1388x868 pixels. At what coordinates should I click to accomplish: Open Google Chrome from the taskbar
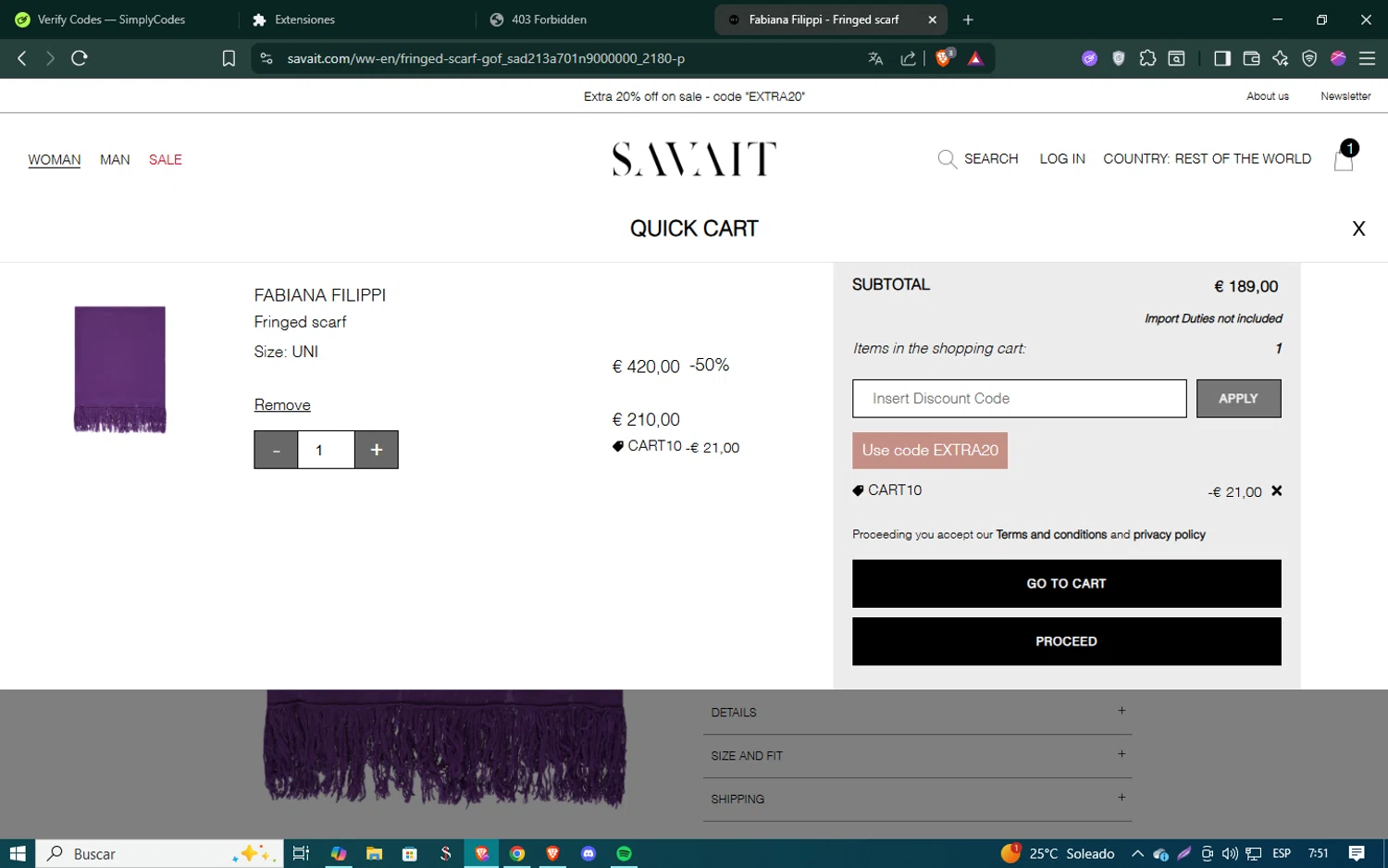[517, 853]
